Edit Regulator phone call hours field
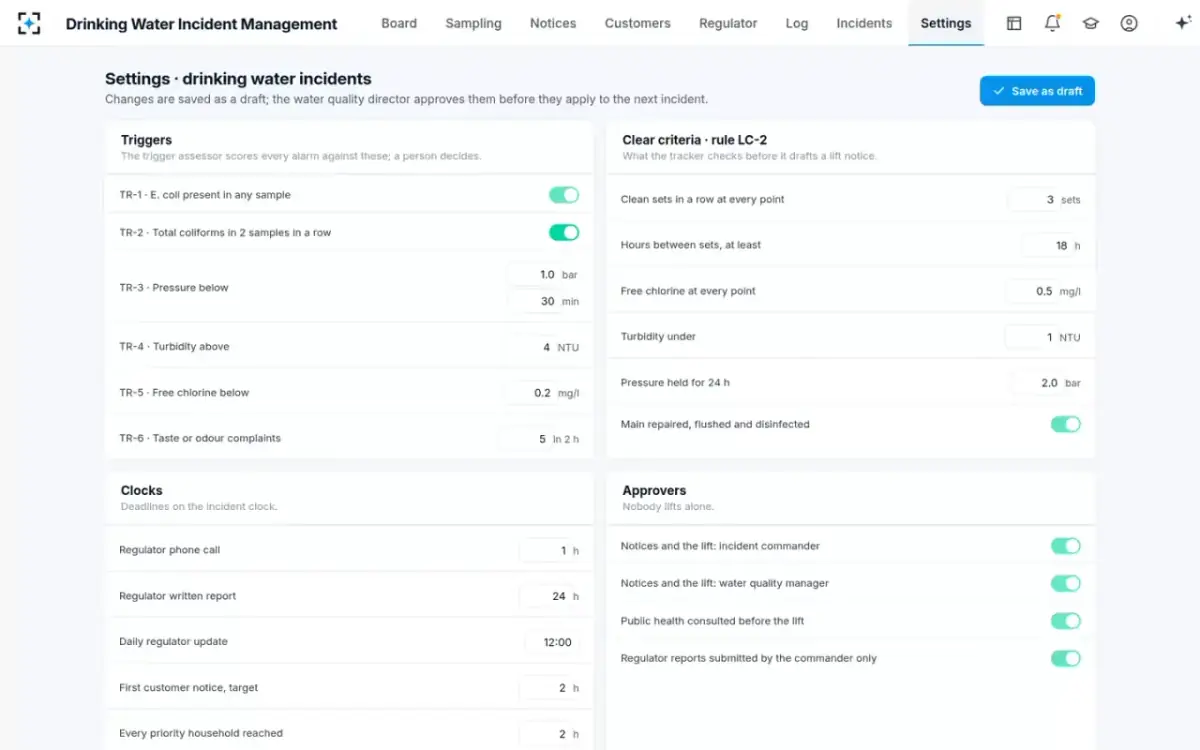Viewport: 1200px width, 750px height. [545, 550]
